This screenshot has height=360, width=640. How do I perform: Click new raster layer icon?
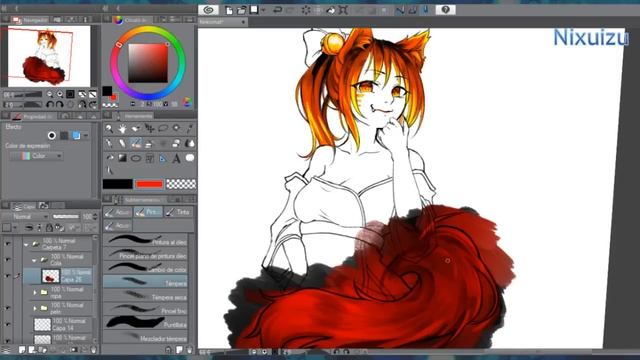22,350
